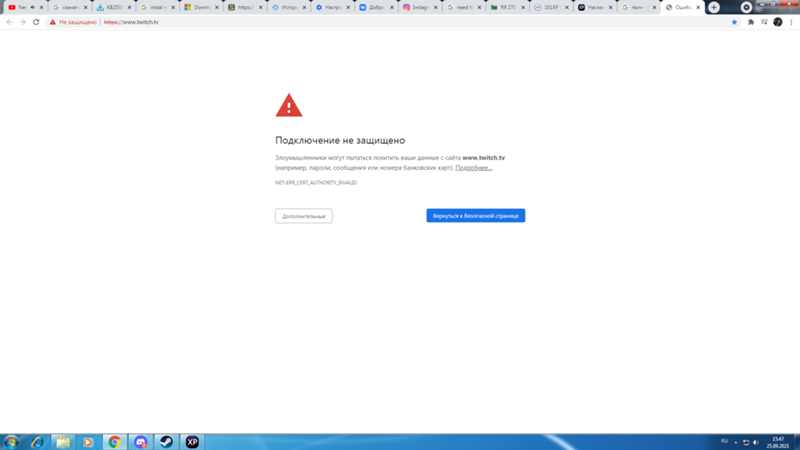This screenshot has width=800, height=450.
Task: Switch to the Google 'твич' tab
Action: point(637,7)
